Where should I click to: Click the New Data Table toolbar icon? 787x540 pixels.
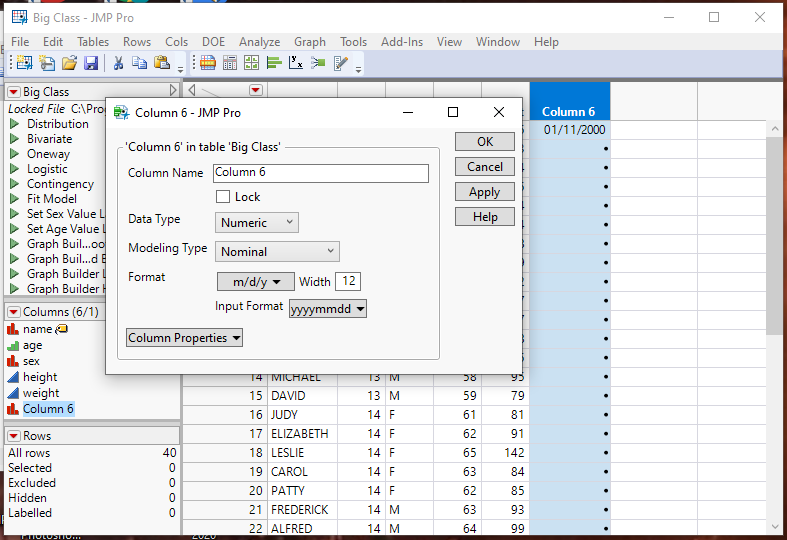pos(24,63)
